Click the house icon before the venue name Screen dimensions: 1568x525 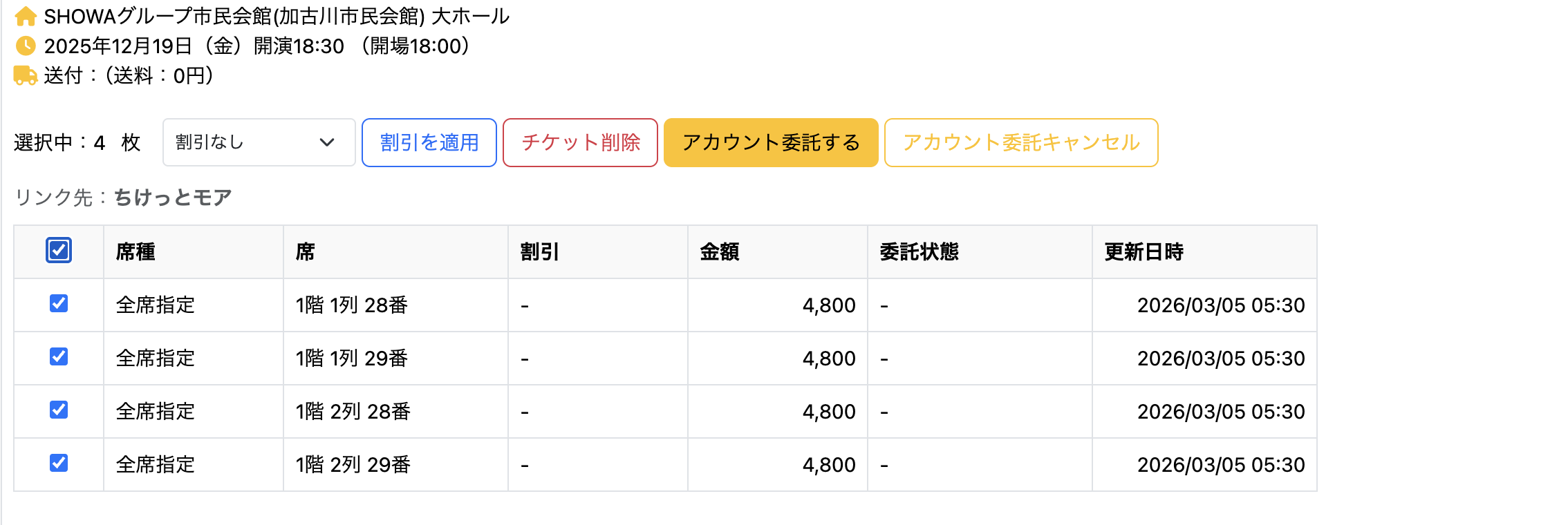pyautogui.click(x=26, y=16)
